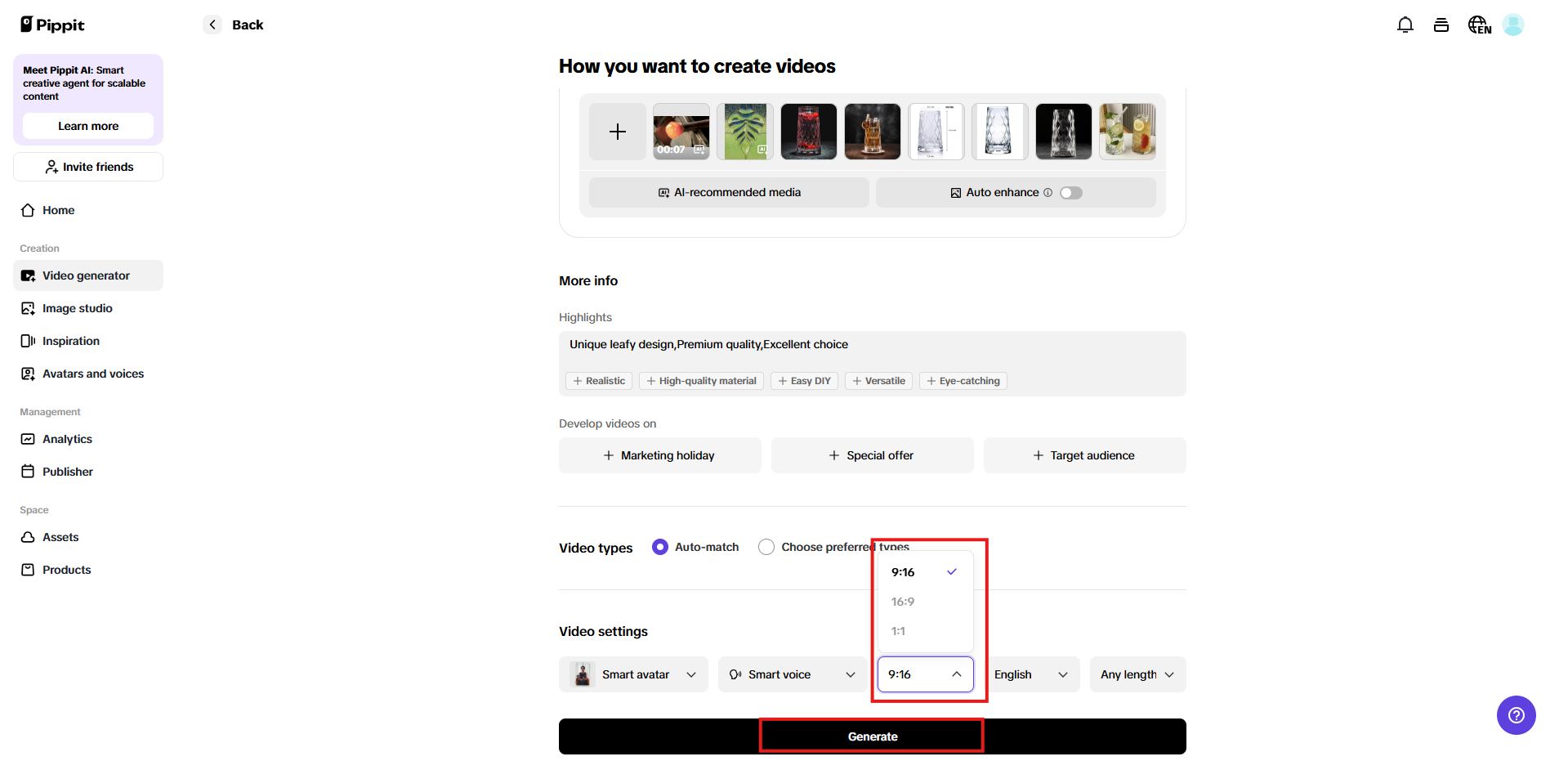Select 16:9 aspect ratio from the list
1568x761 pixels.
[x=902, y=601]
